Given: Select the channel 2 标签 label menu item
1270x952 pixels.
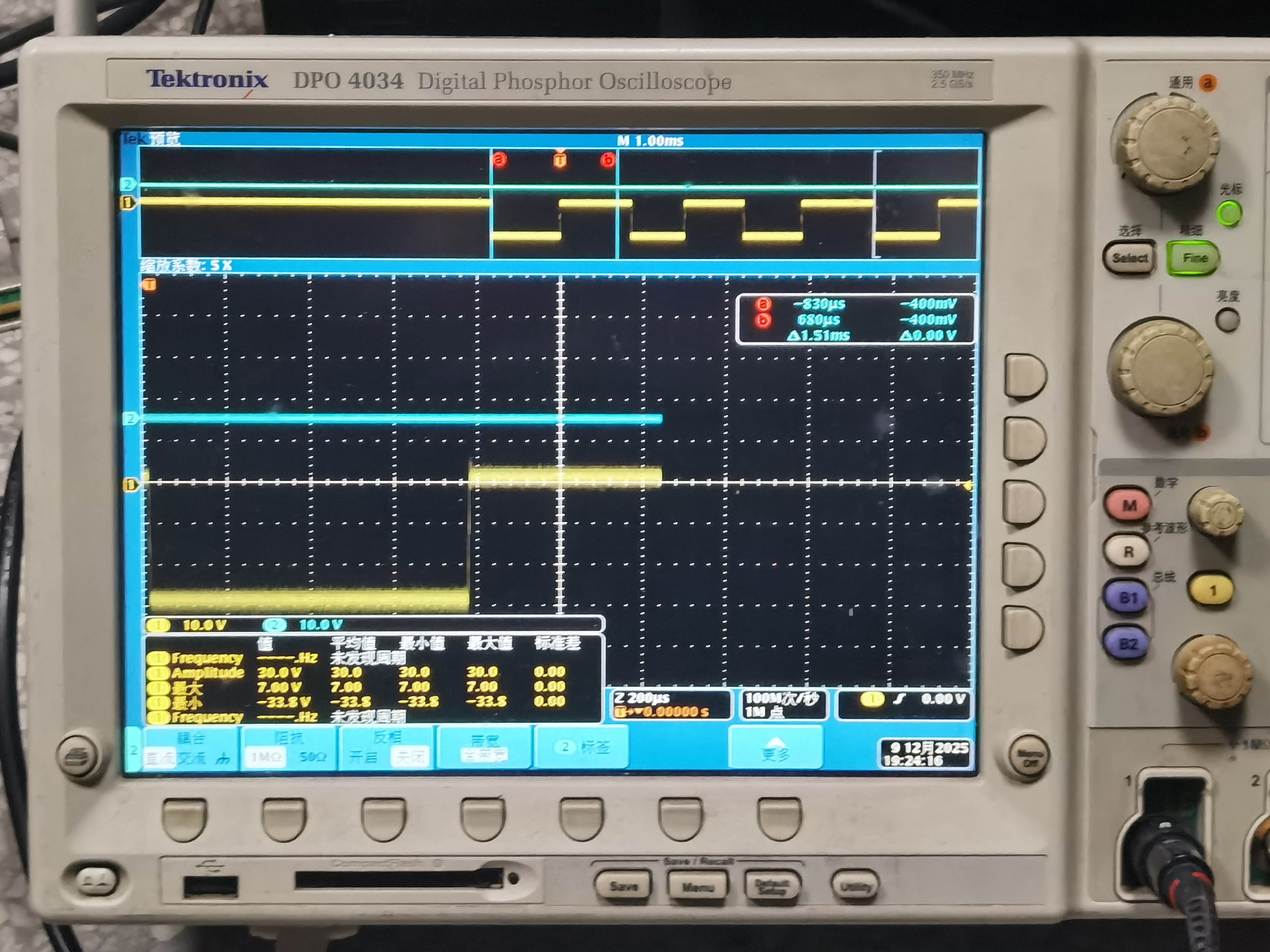Looking at the screenshot, I should tap(581, 747).
